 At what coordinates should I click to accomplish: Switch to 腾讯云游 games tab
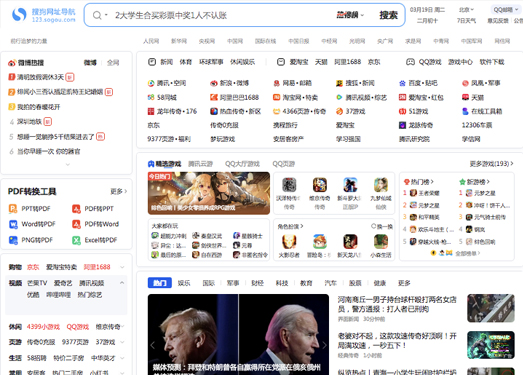click(200, 164)
